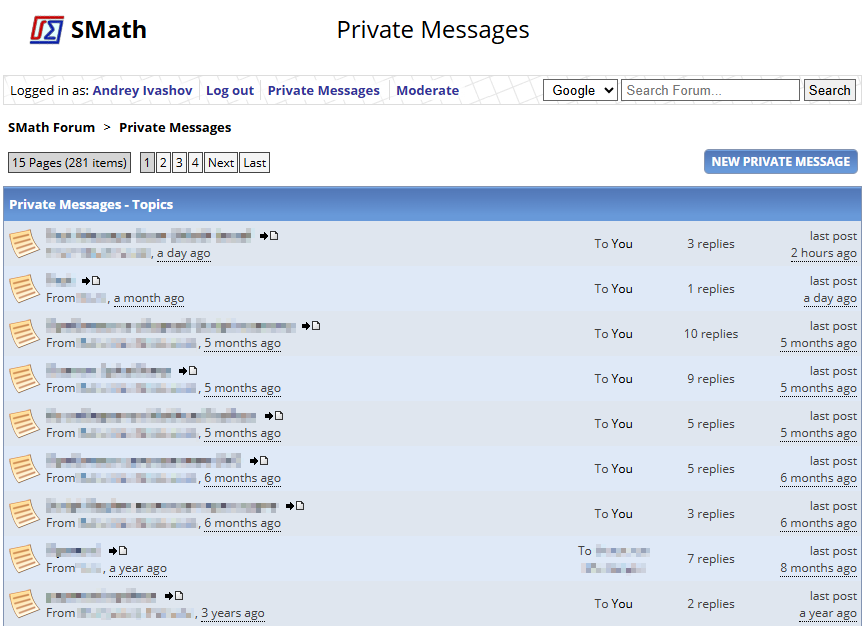
Task: Jump to page 3 of messages
Action: pyautogui.click(x=179, y=162)
